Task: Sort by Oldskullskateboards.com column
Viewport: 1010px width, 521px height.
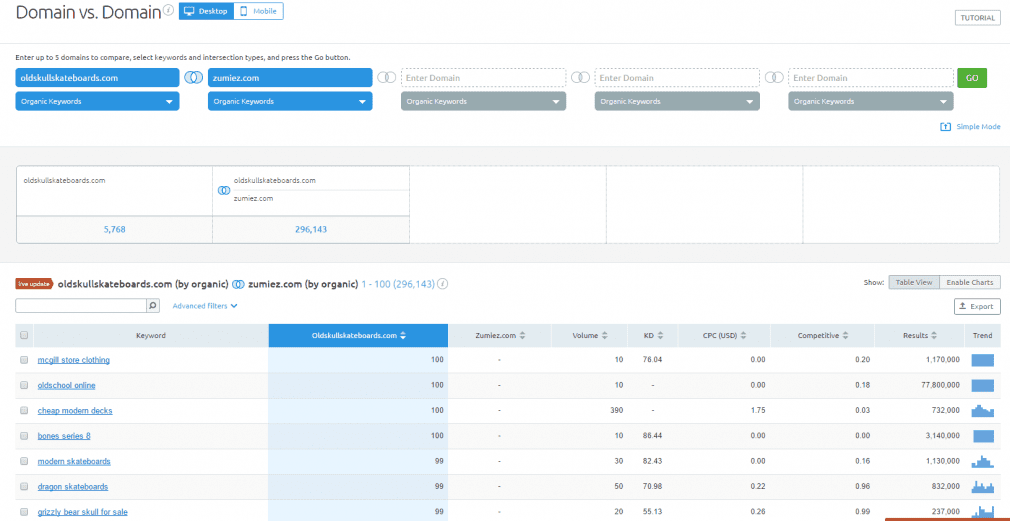Action: pos(358,335)
